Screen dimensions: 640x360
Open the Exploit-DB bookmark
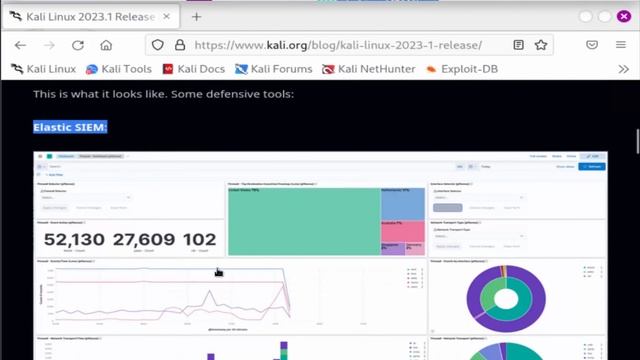point(462,69)
